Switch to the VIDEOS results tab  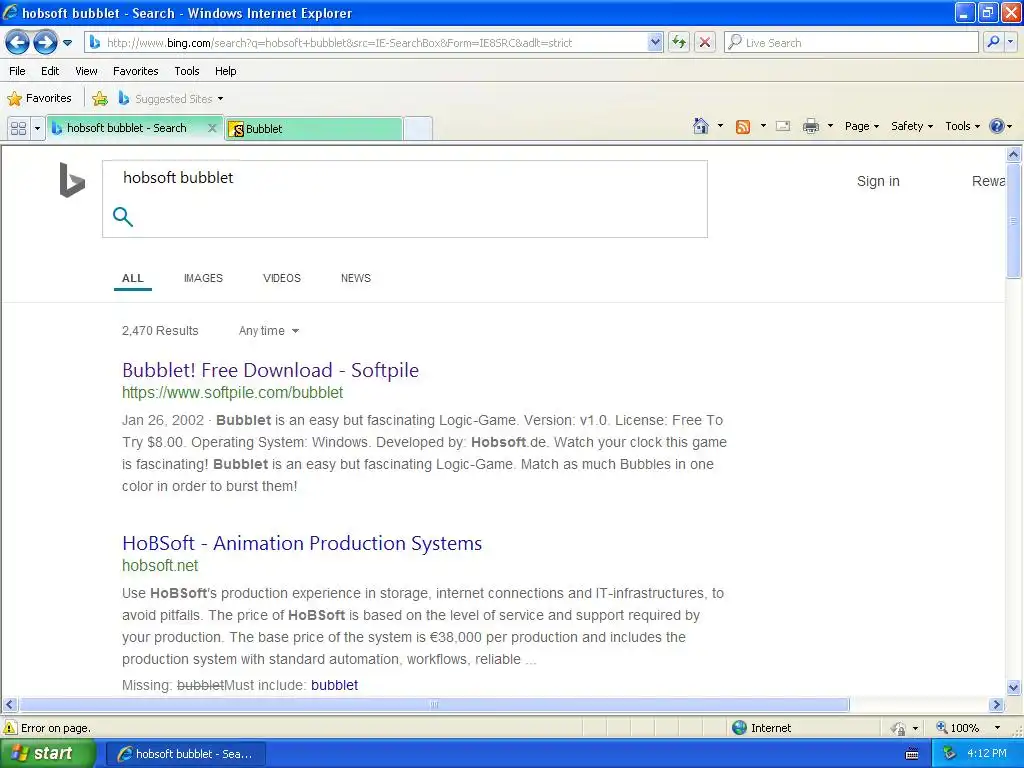click(281, 278)
